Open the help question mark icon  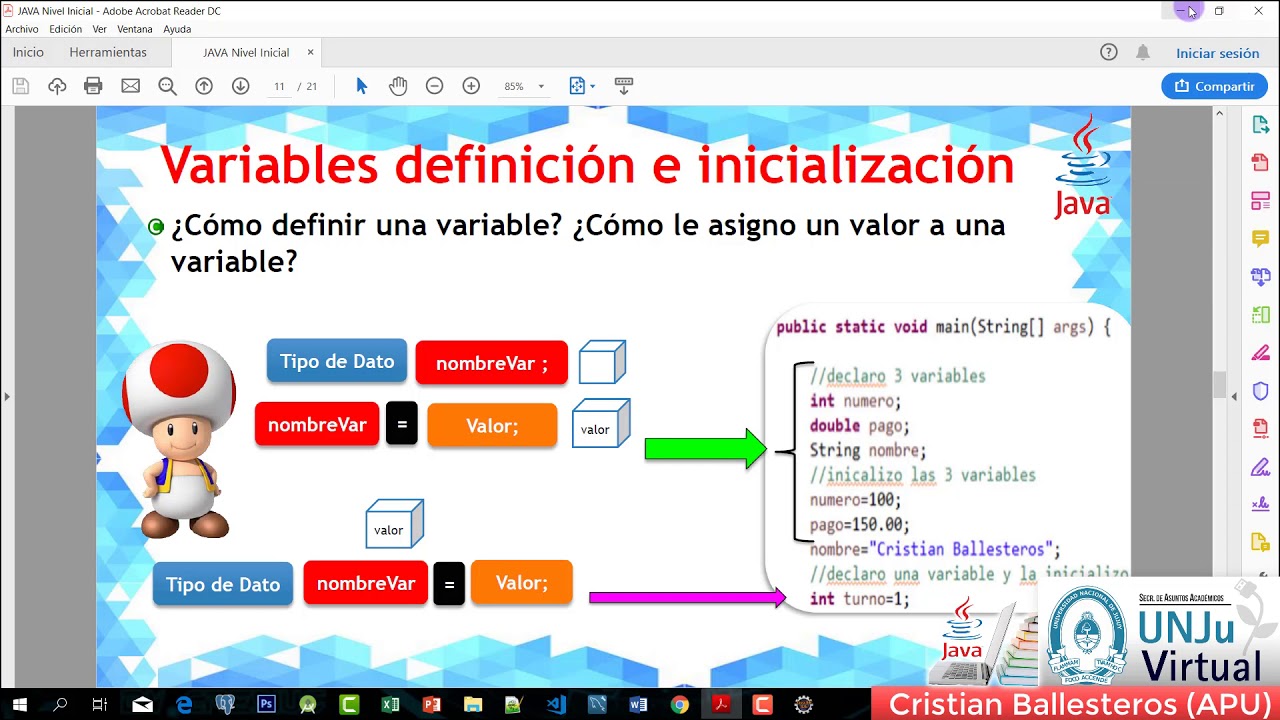point(1108,53)
